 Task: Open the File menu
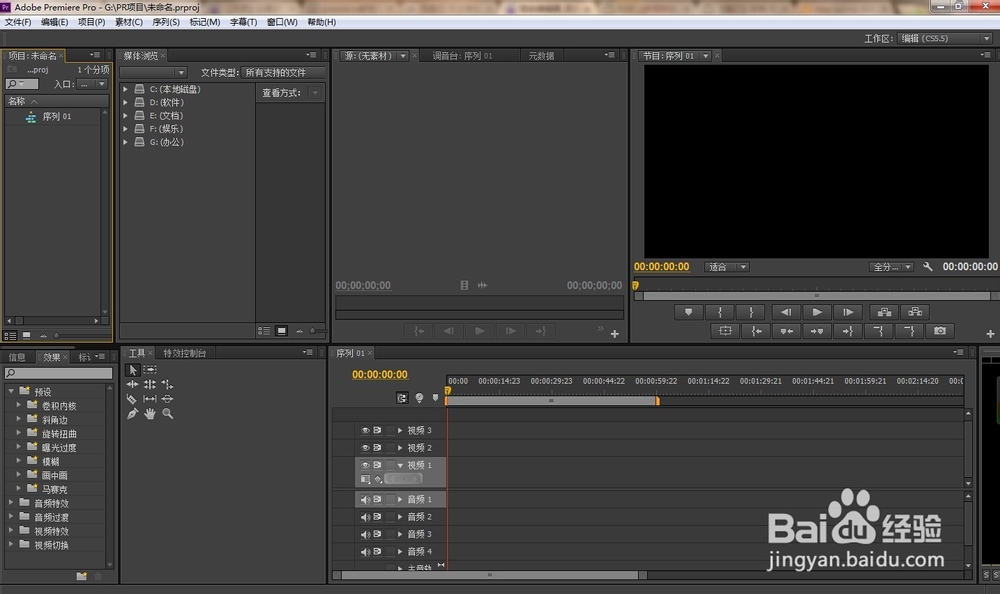pyautogui.click(x=18, y=22)
